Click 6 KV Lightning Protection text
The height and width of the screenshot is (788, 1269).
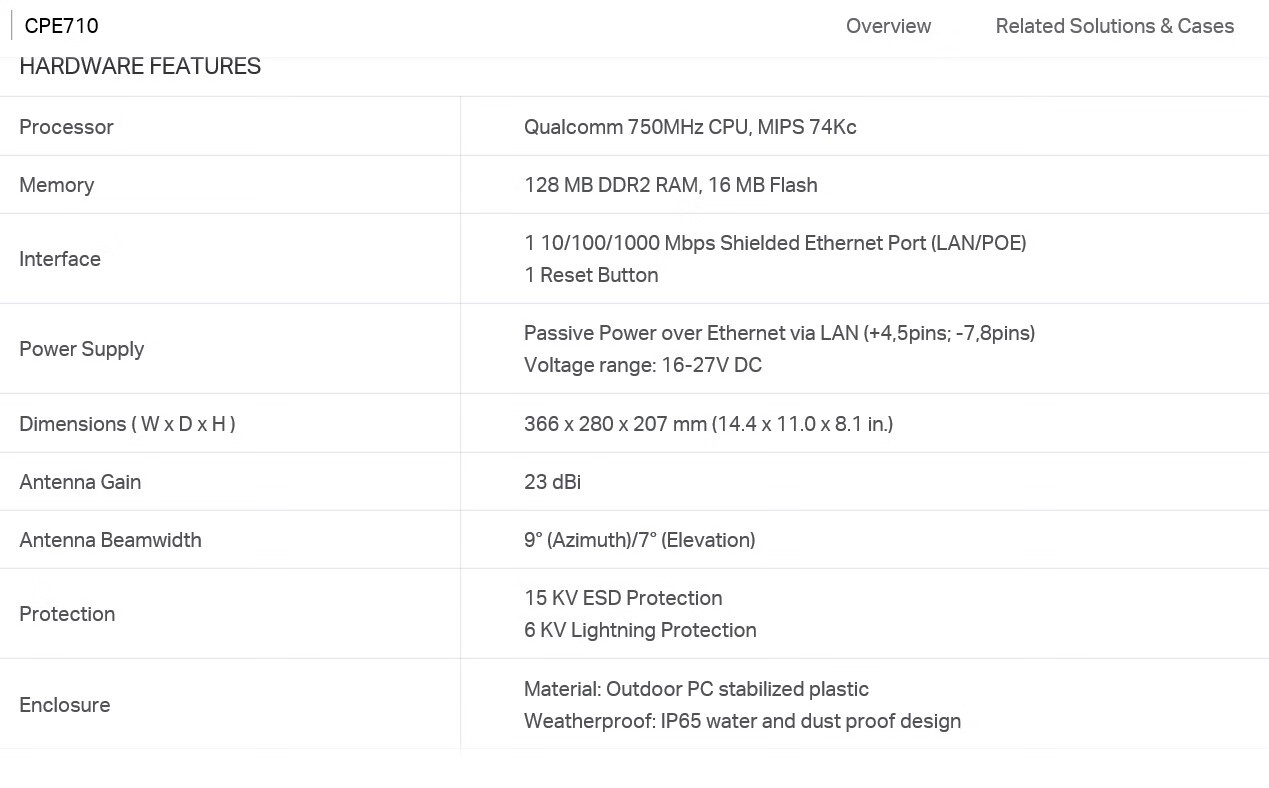(640, 630)
